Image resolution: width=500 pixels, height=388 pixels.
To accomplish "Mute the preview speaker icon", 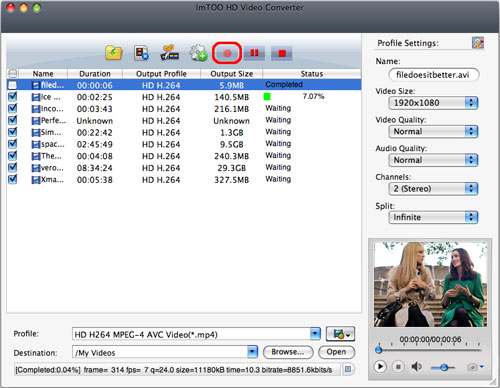I will click(416, 367).
